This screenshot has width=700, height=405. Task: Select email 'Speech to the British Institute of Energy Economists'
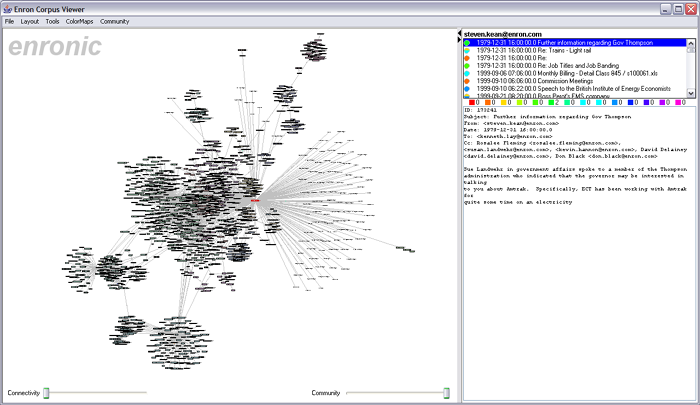point(575,88)
